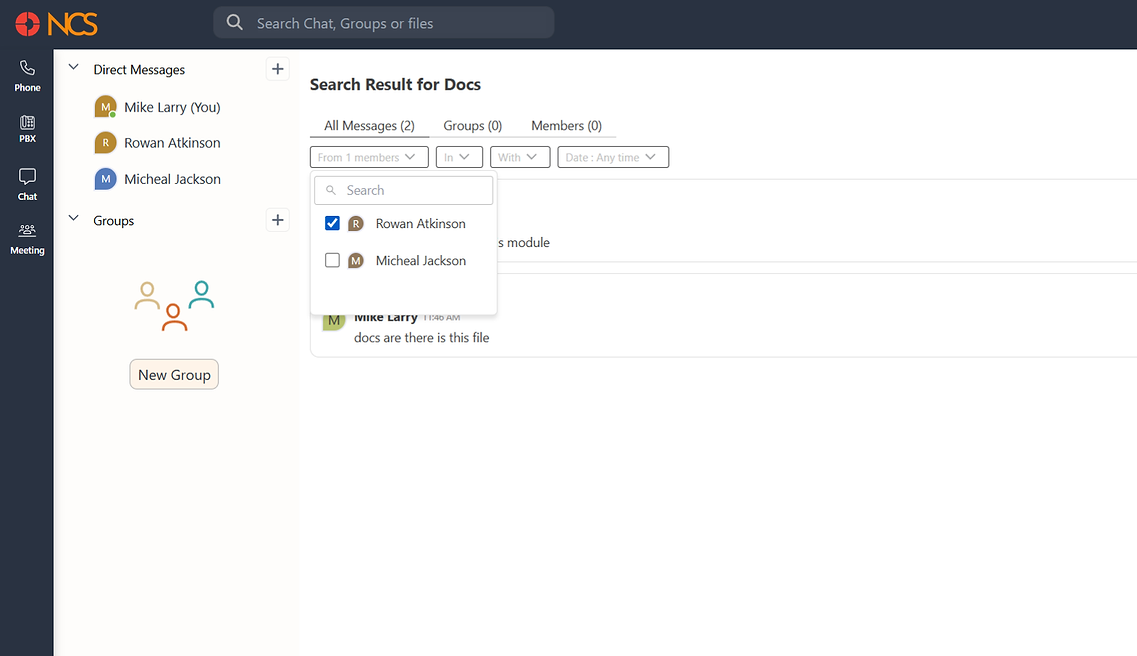Click Mike Larry avatar in search result
This screenshot has width=1137, height=656.
(334, 320)
